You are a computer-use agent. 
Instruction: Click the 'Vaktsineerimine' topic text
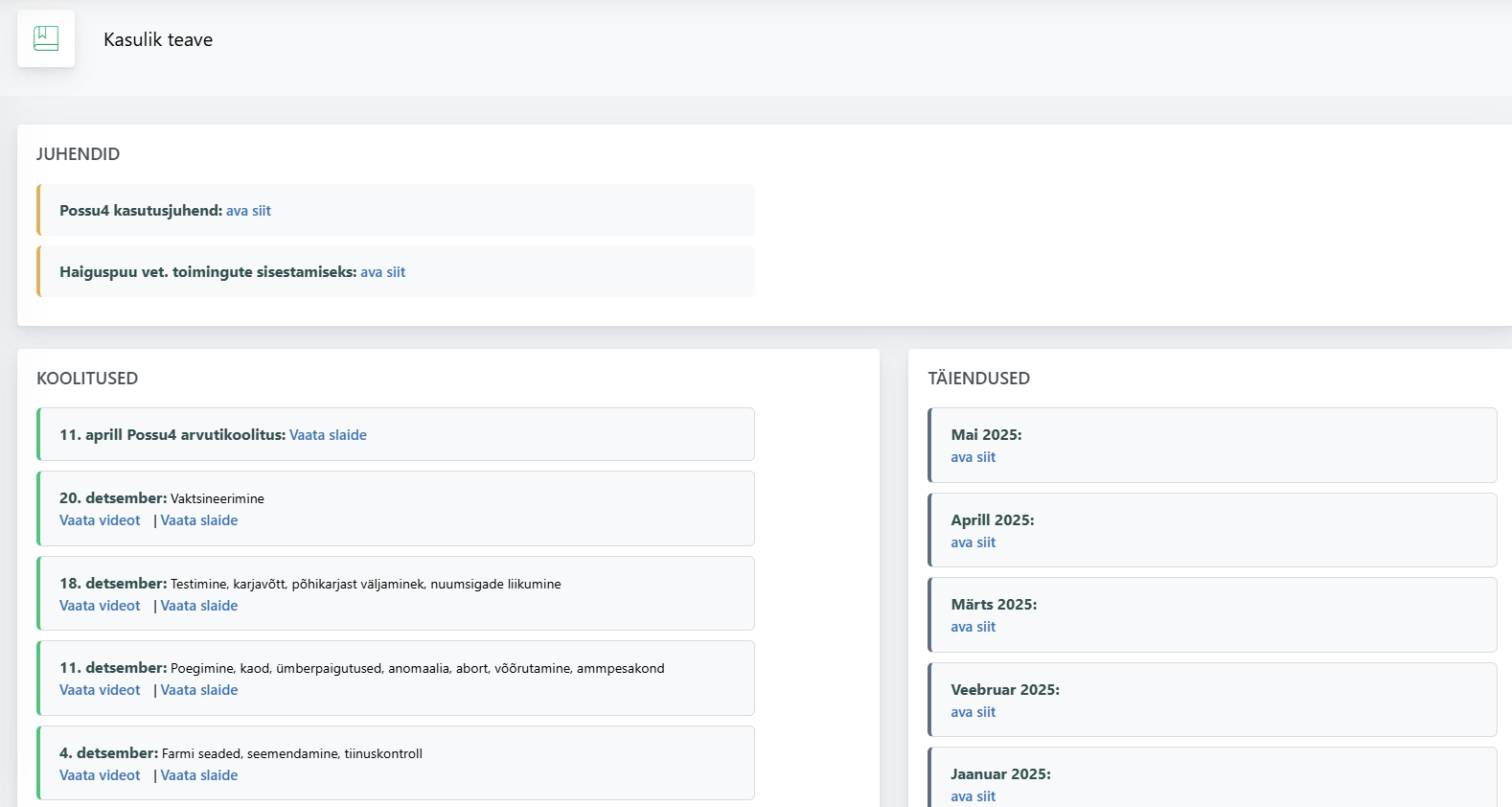218,498
